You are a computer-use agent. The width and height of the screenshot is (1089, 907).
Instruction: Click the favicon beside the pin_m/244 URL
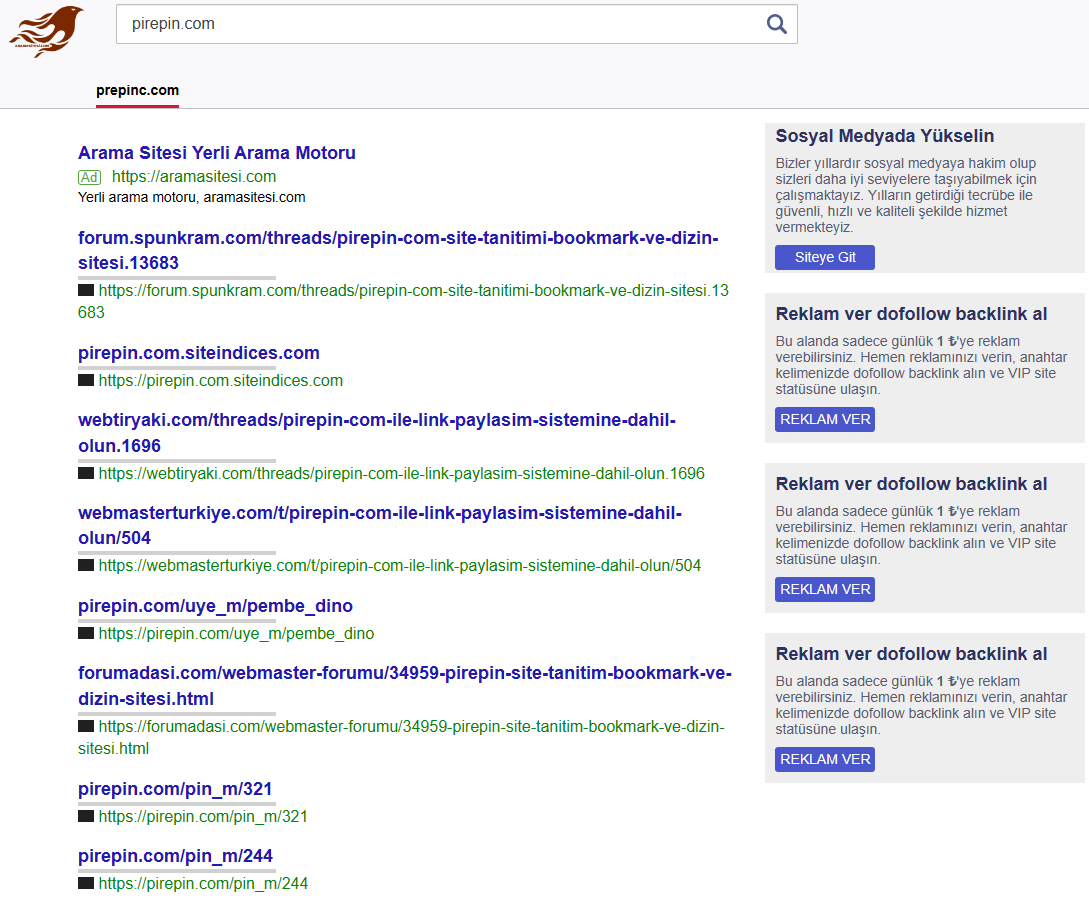[86, 883]
